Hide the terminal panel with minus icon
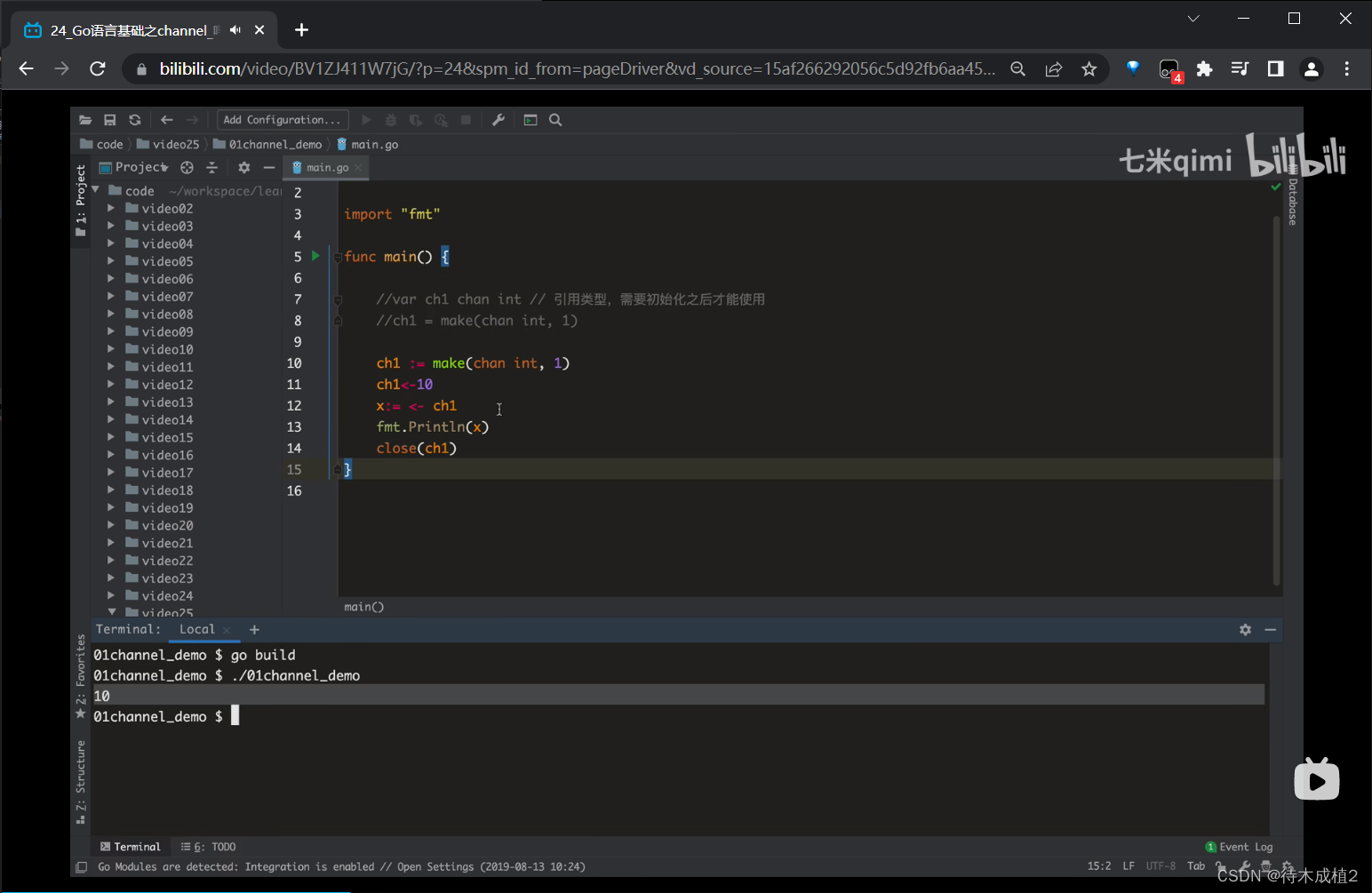The image size is (1372, 893). click(1271, 629)
